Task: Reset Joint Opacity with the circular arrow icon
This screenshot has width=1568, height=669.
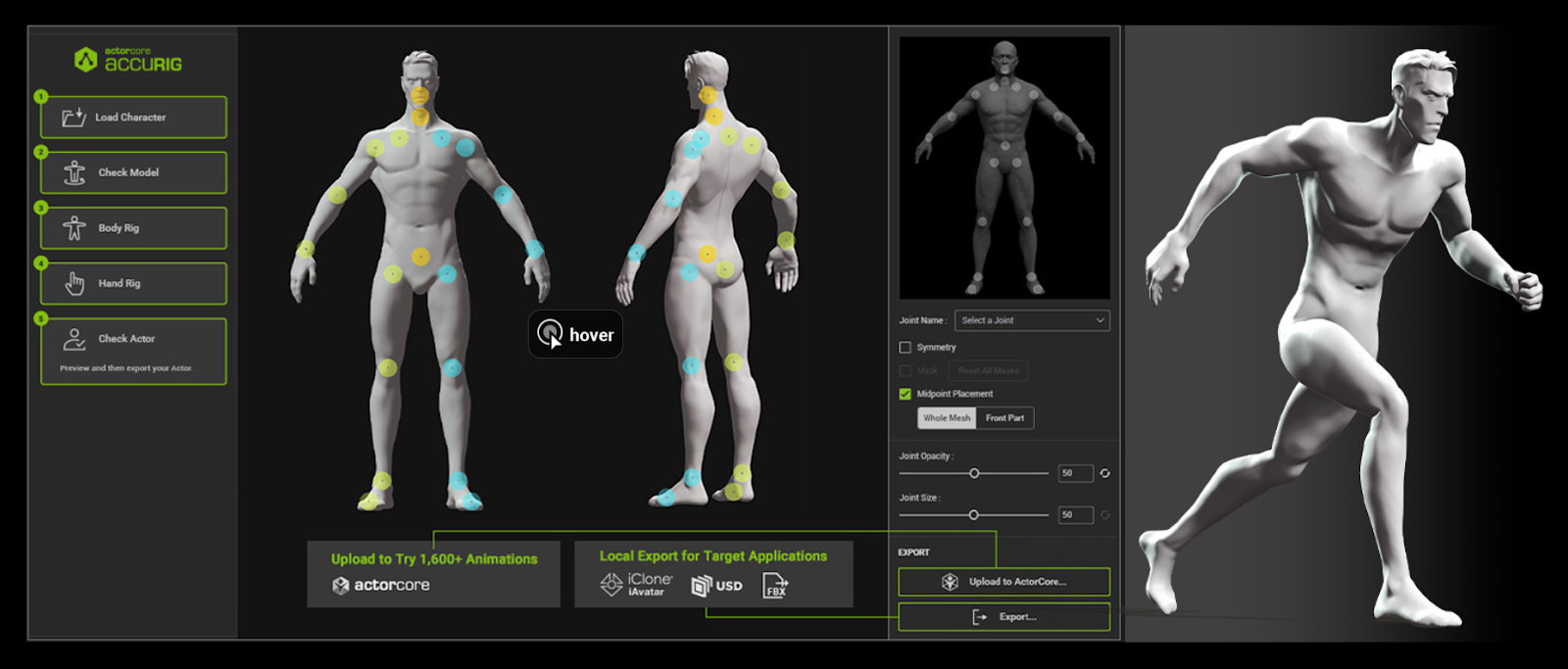Action: [1104, 473]
